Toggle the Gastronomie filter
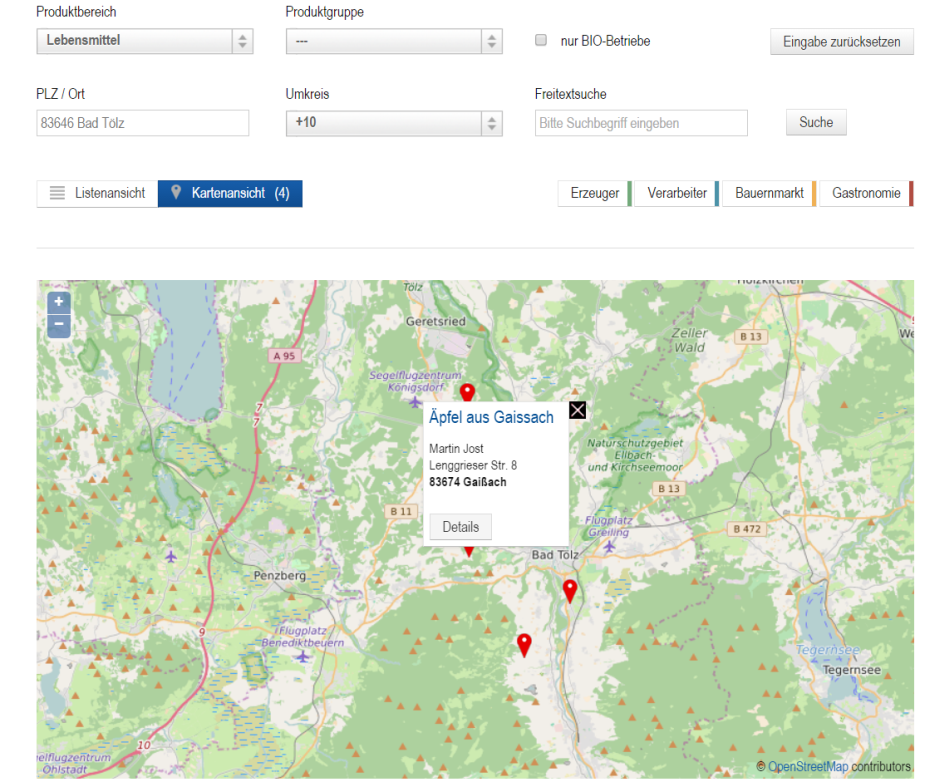This screenshot has width=950, height=782. [866, 194]
